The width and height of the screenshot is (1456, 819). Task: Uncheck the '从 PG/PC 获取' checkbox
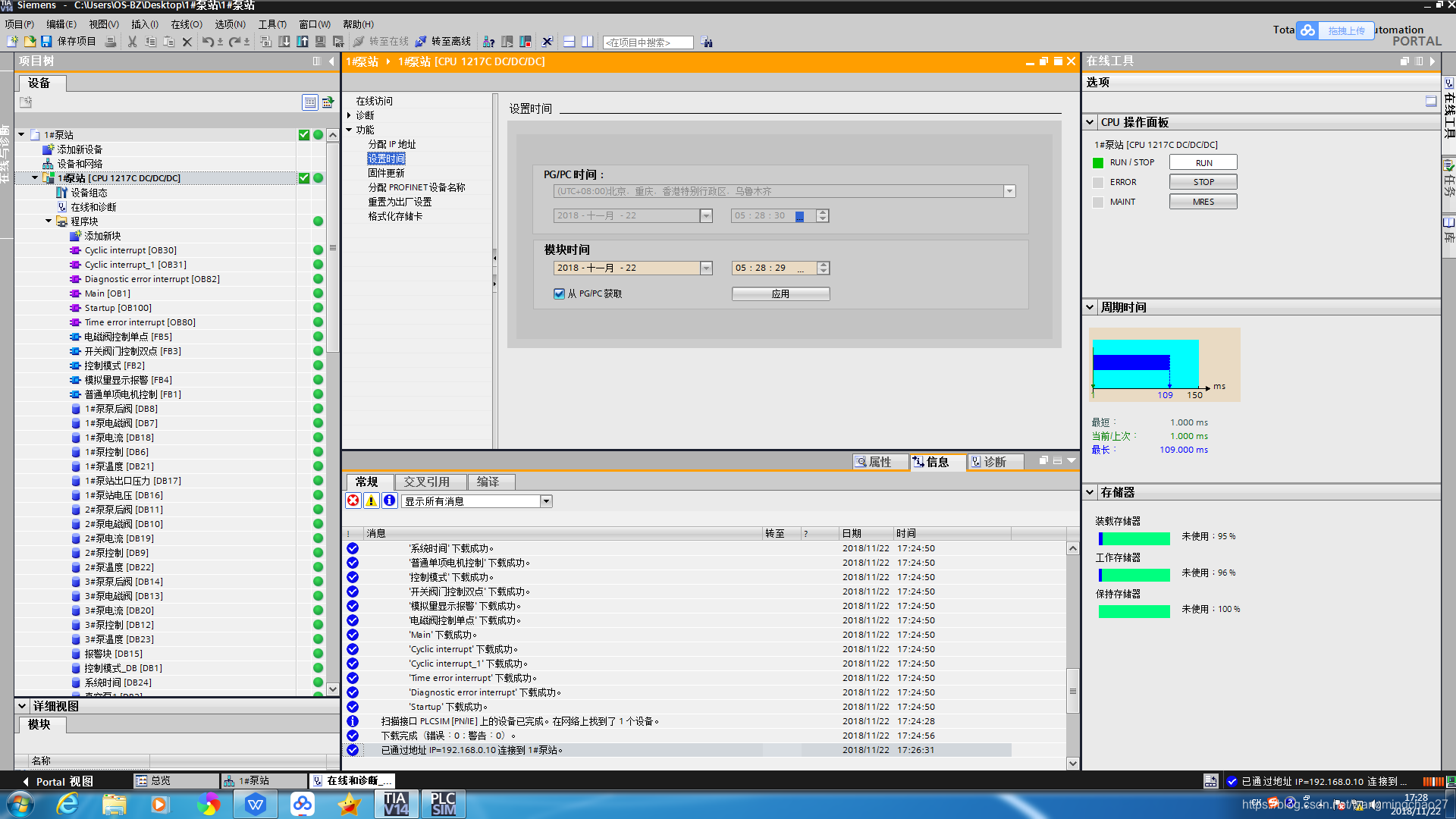tap(560, 293)
